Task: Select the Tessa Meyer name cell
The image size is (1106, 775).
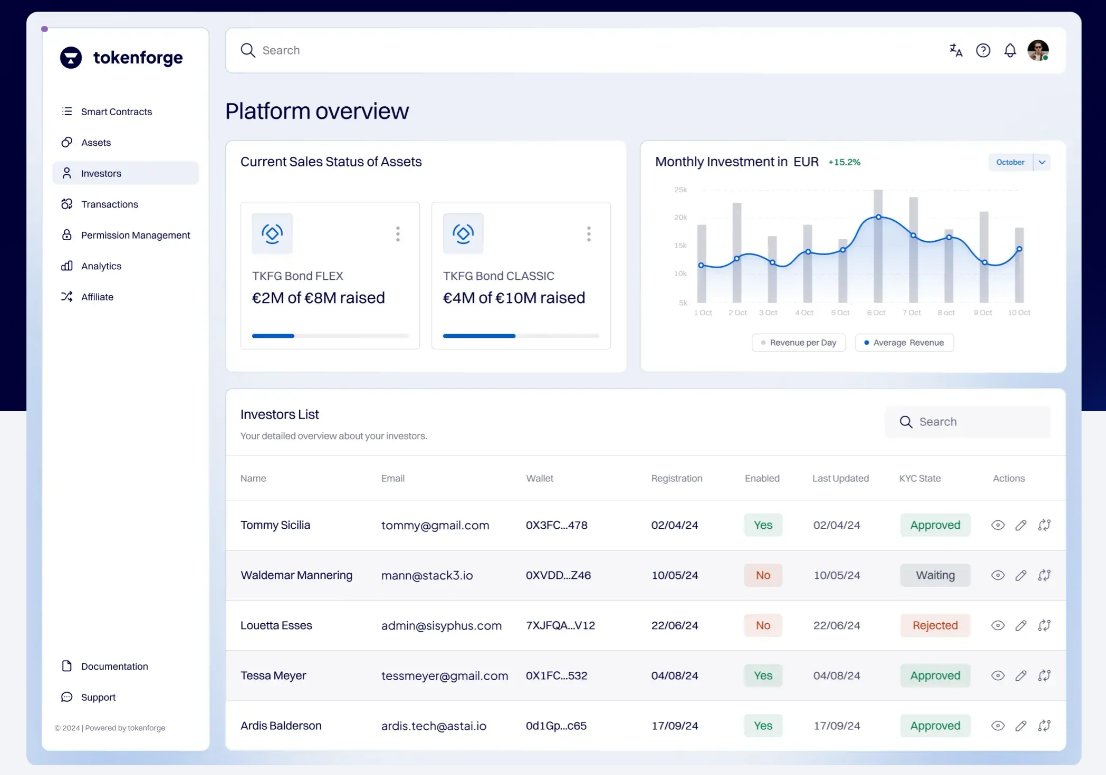Action: coord(273,675)
